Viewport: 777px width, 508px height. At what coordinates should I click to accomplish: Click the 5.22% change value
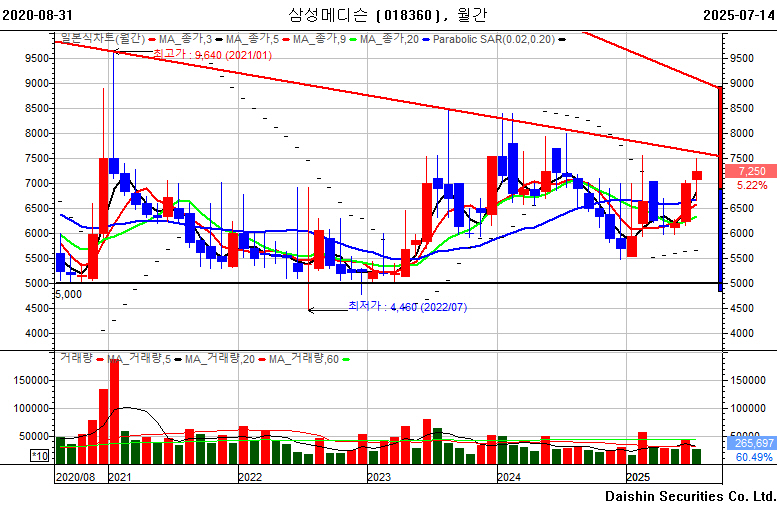752,185
